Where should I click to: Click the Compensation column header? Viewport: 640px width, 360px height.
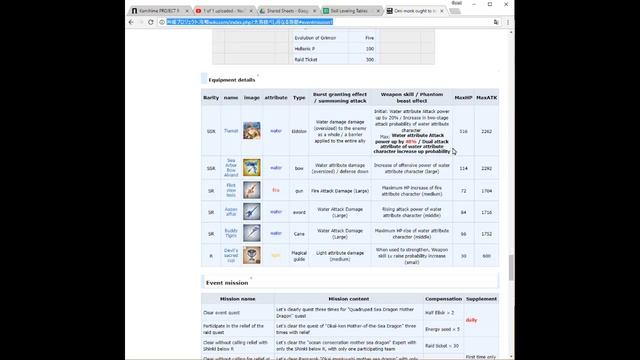(x=443, y=299)
